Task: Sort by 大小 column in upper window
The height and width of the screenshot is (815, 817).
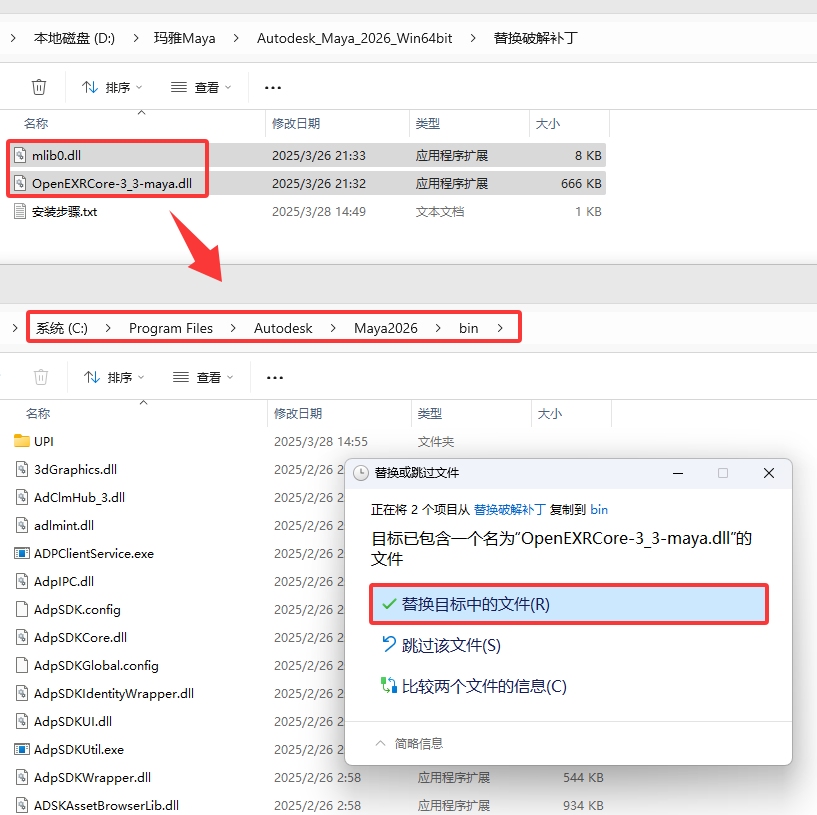Action: coord(548,124)
